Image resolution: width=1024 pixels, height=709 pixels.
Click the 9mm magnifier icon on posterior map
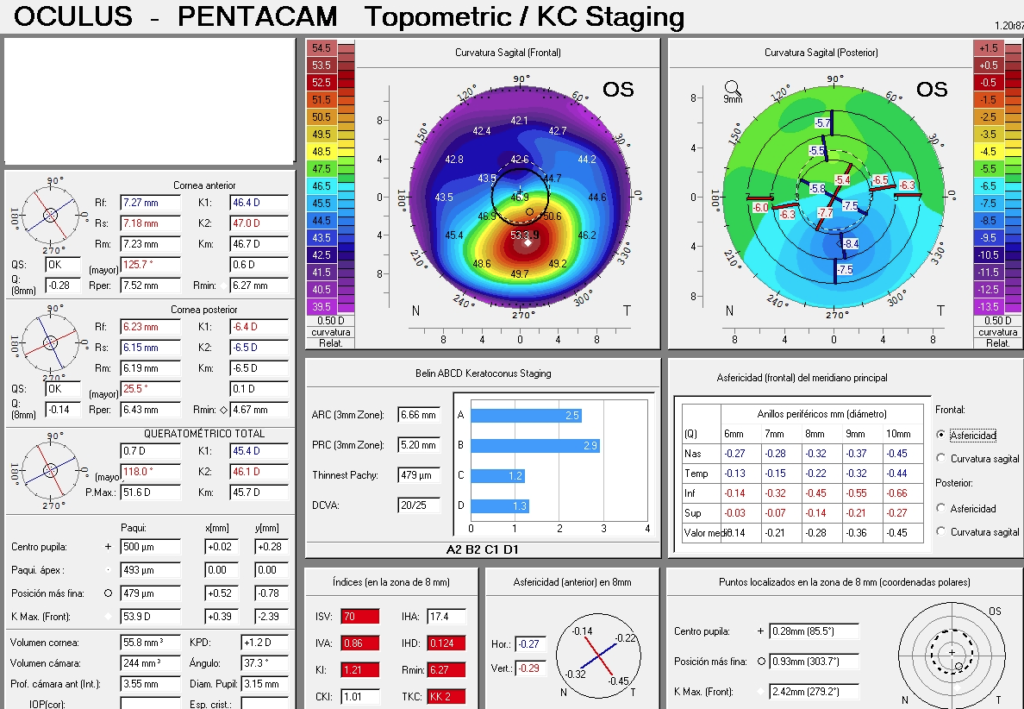click(732, 87)
